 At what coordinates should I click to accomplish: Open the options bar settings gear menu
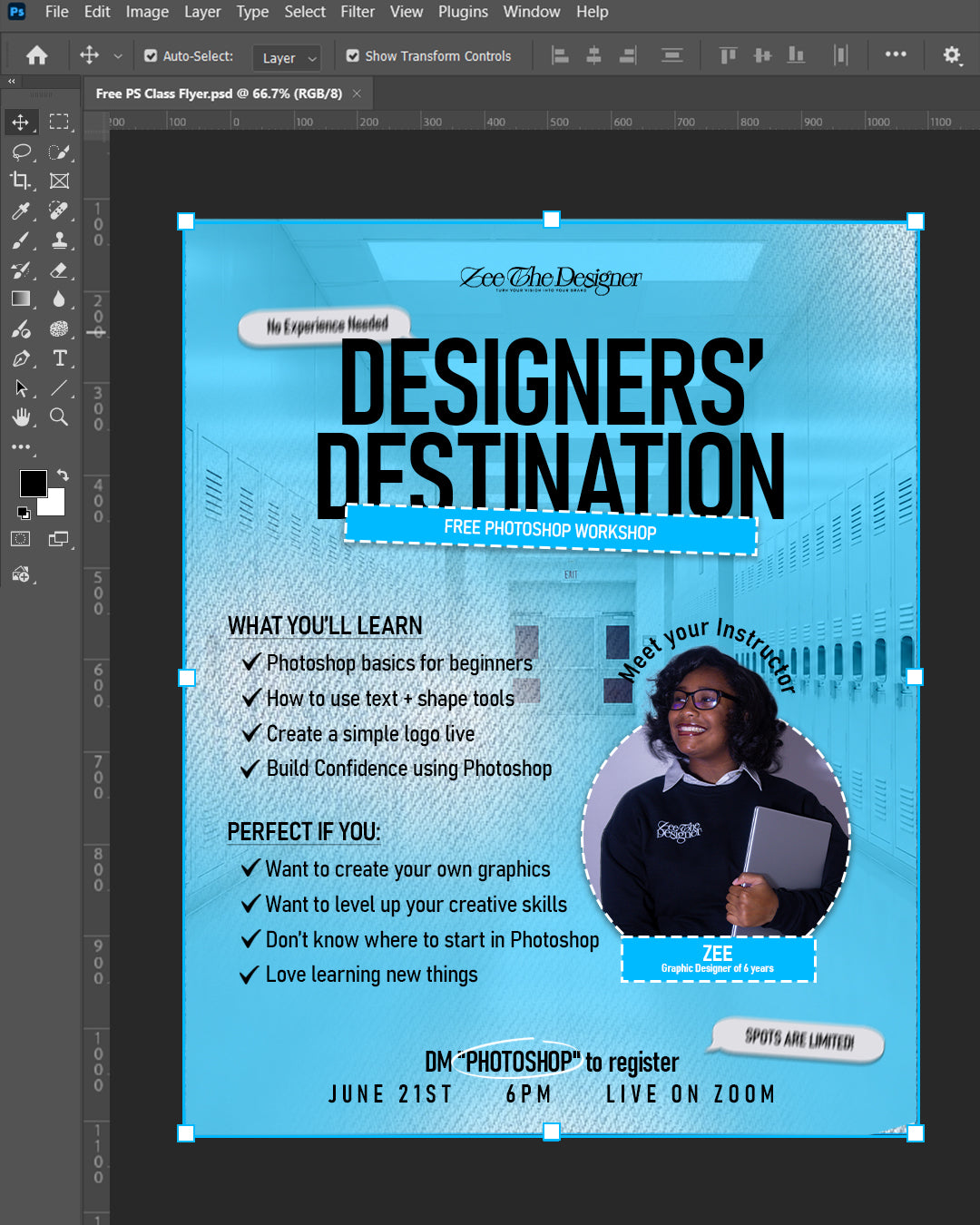click(951, 55)
